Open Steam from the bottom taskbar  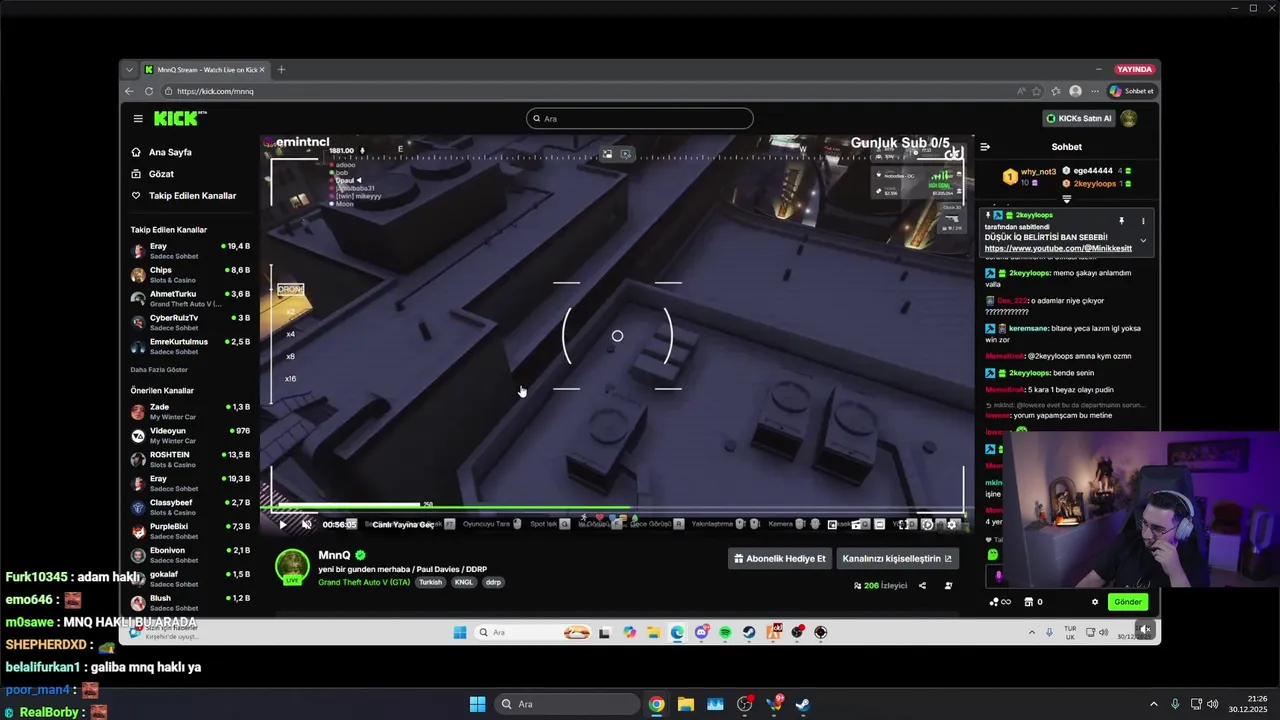click(x=802, y=704)
